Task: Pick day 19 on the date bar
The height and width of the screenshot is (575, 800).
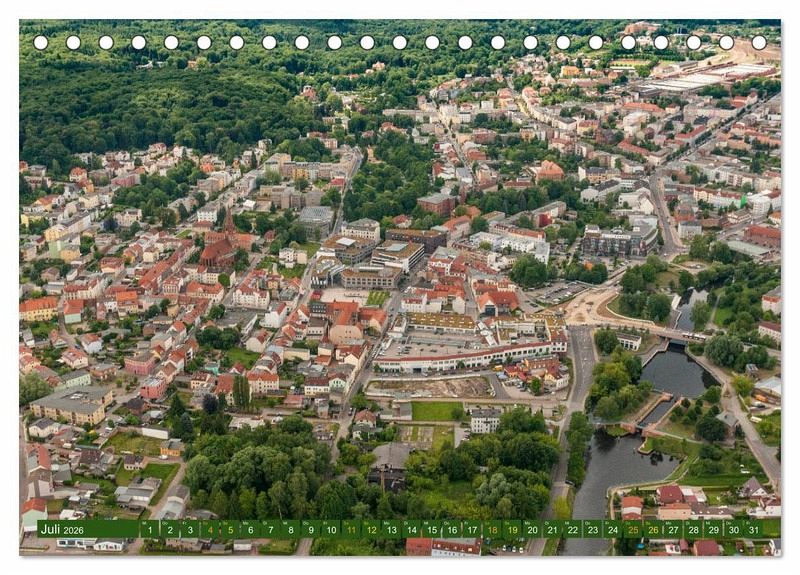Action: (512, 529)
